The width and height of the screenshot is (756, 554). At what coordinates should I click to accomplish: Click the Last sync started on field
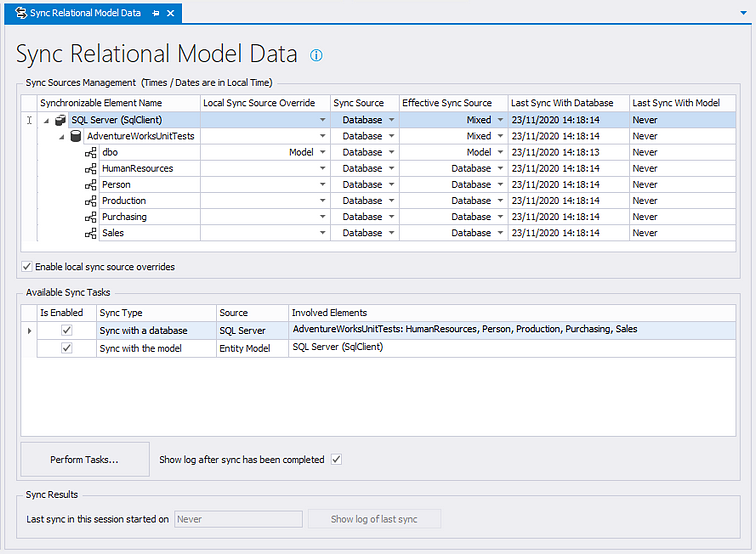pyautogui.click(x=238, y=519)
